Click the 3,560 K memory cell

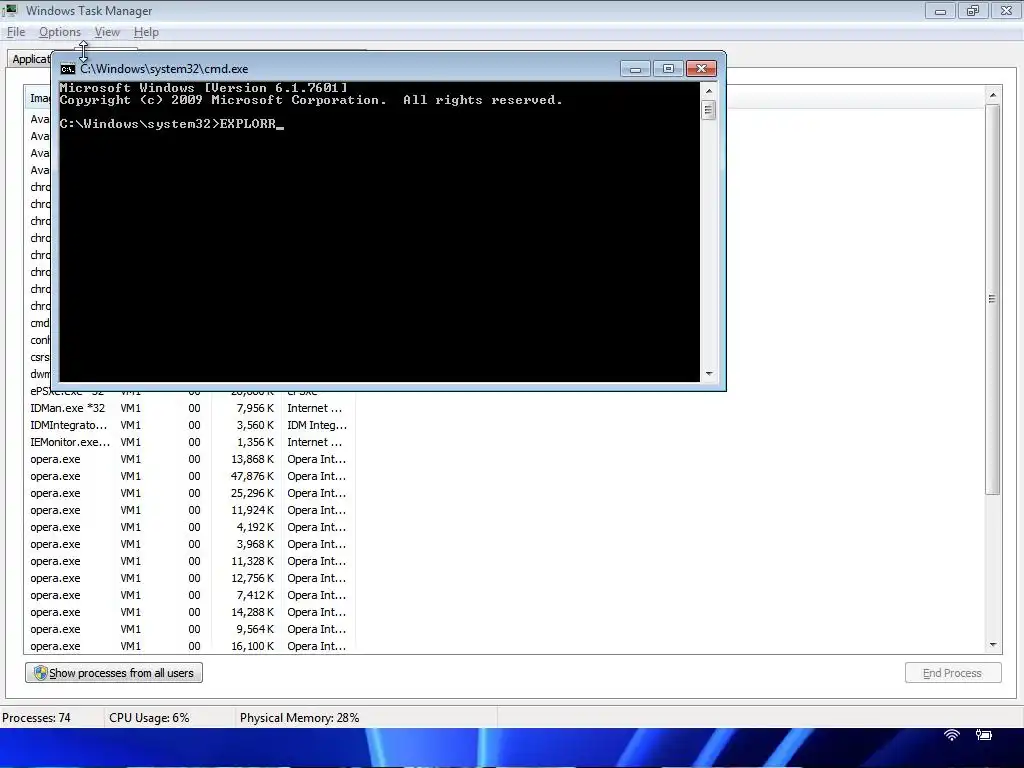click(x=255, y=425)
